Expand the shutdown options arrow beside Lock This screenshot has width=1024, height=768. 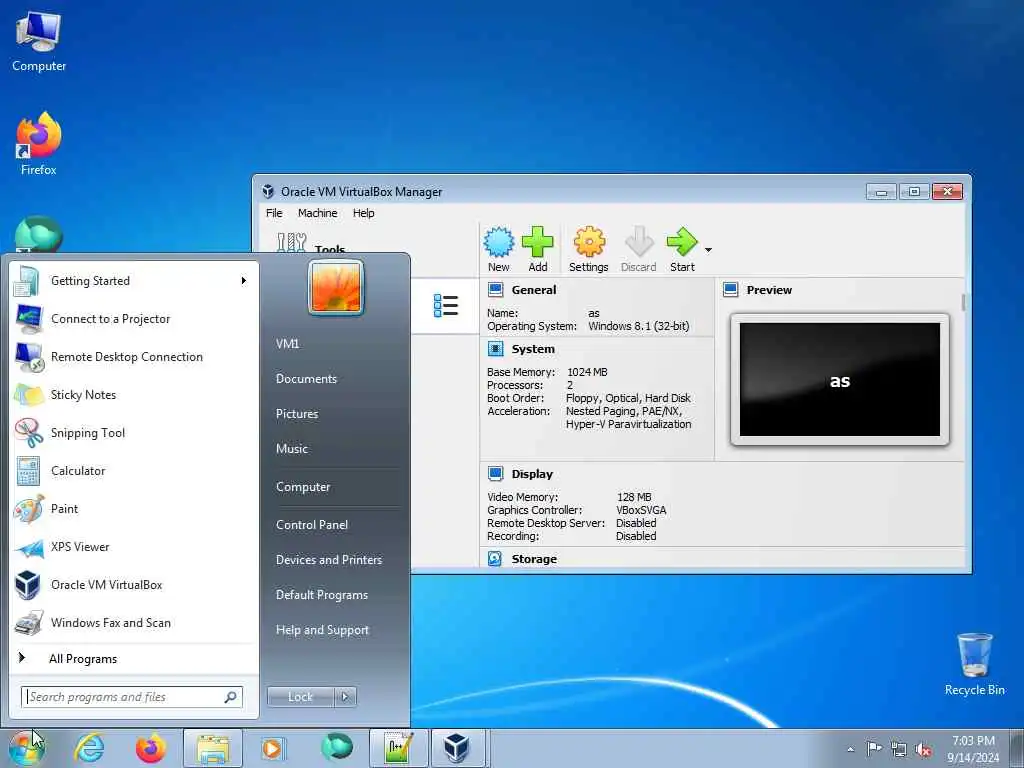(345, 697)
